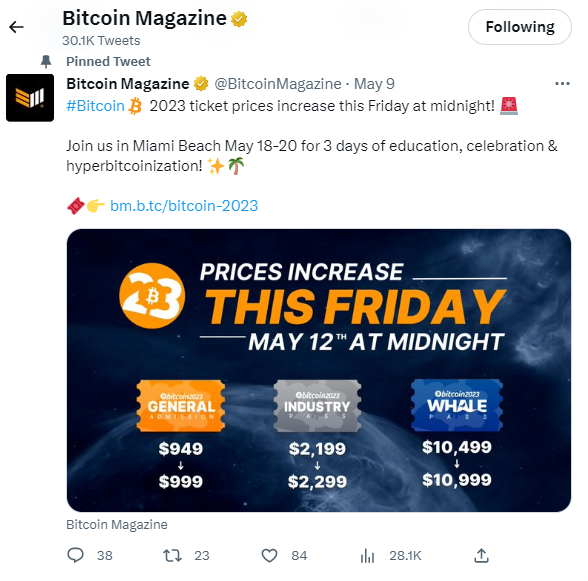Click the pinned tweet pin icon
588x581 pixels.
46,62
